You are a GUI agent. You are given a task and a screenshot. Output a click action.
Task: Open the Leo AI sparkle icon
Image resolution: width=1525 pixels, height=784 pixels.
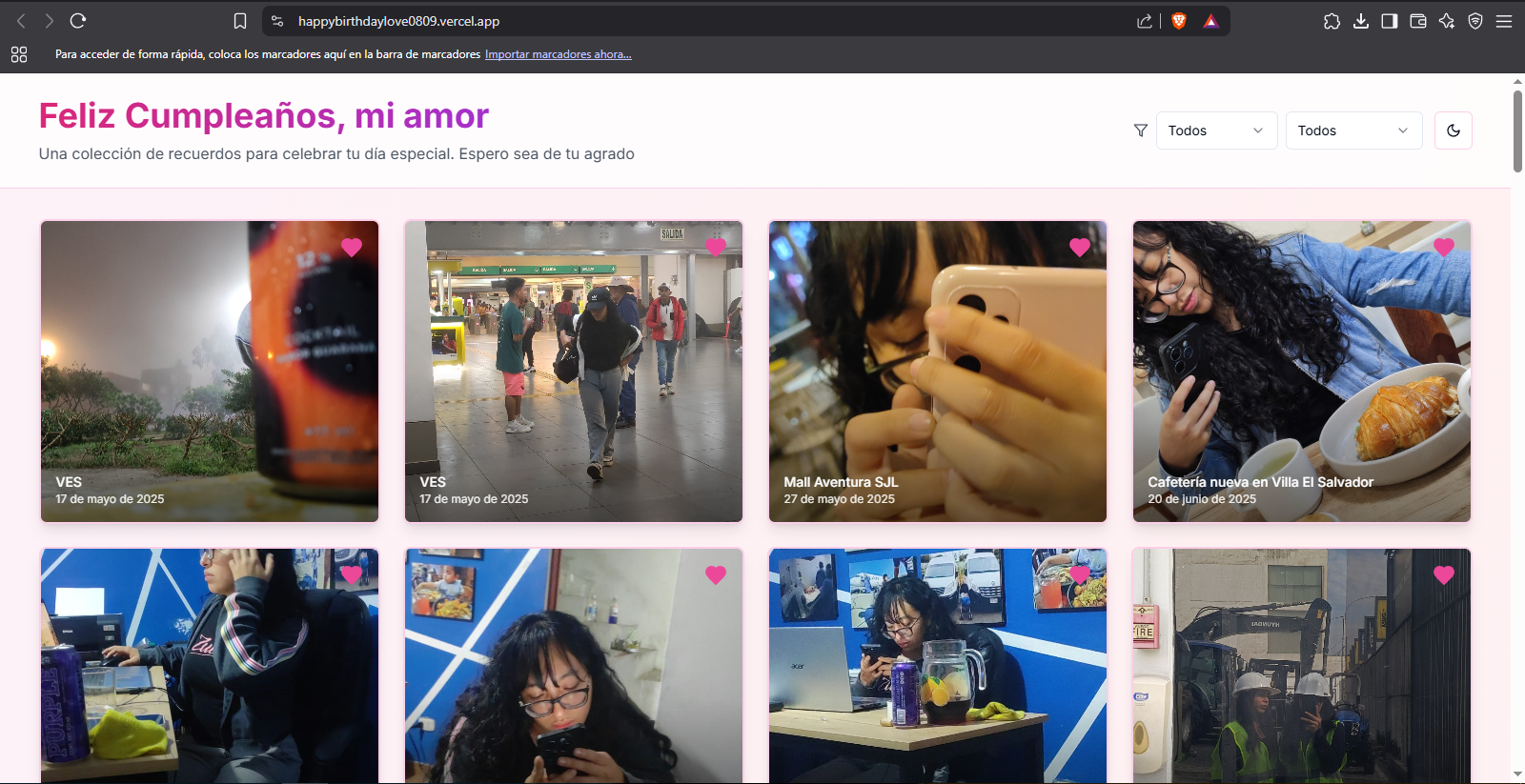(1447, 21)
